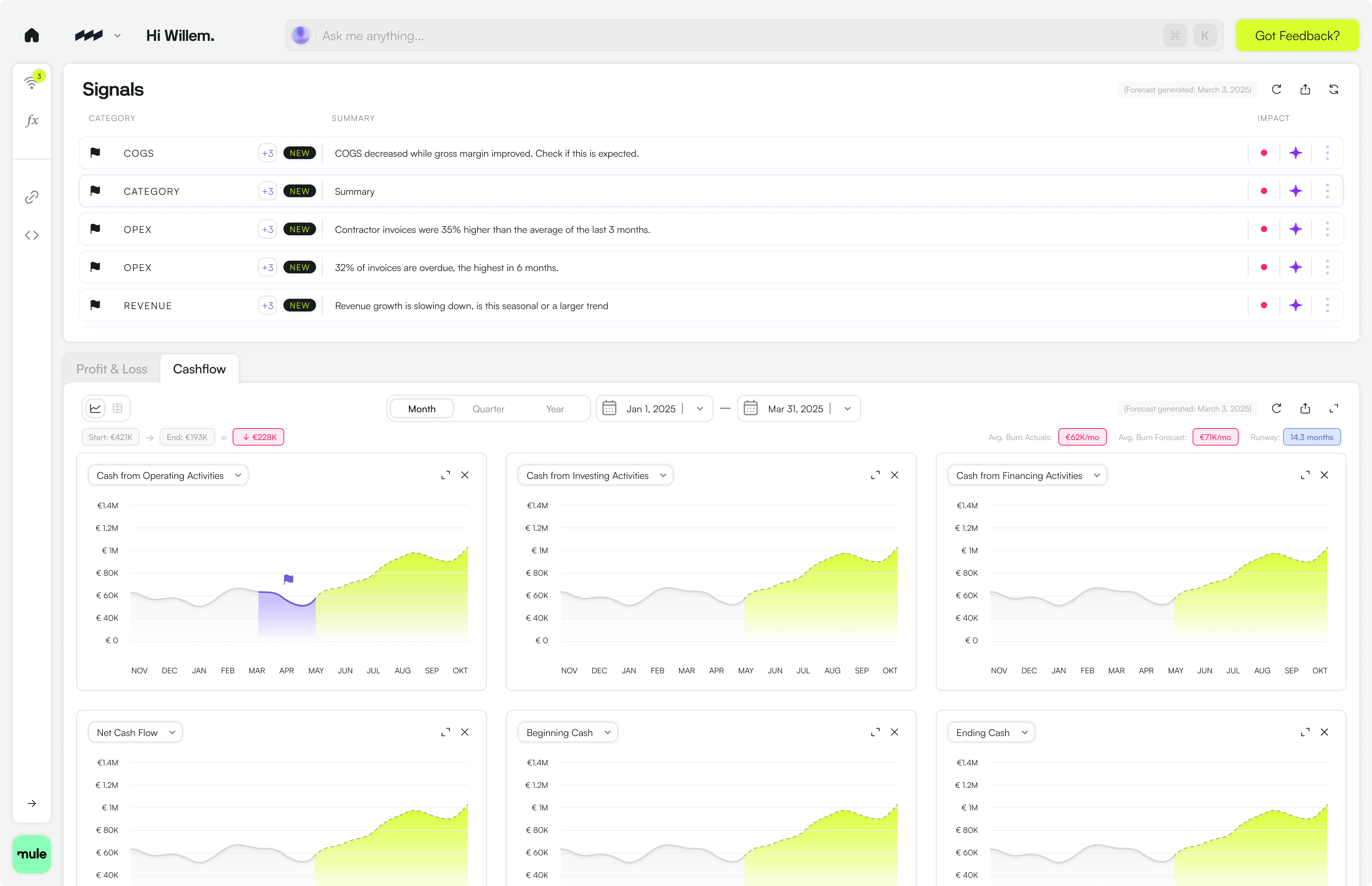Open the code brackets icon in sidebar
Viewport: 1372px width, 886px height.
[x=32, y=235]
